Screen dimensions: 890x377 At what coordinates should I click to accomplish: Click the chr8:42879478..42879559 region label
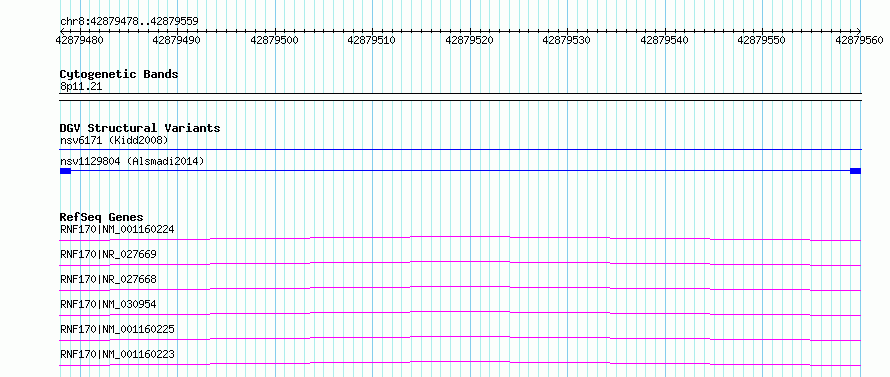pyautogui.click(x=129, y=22)
